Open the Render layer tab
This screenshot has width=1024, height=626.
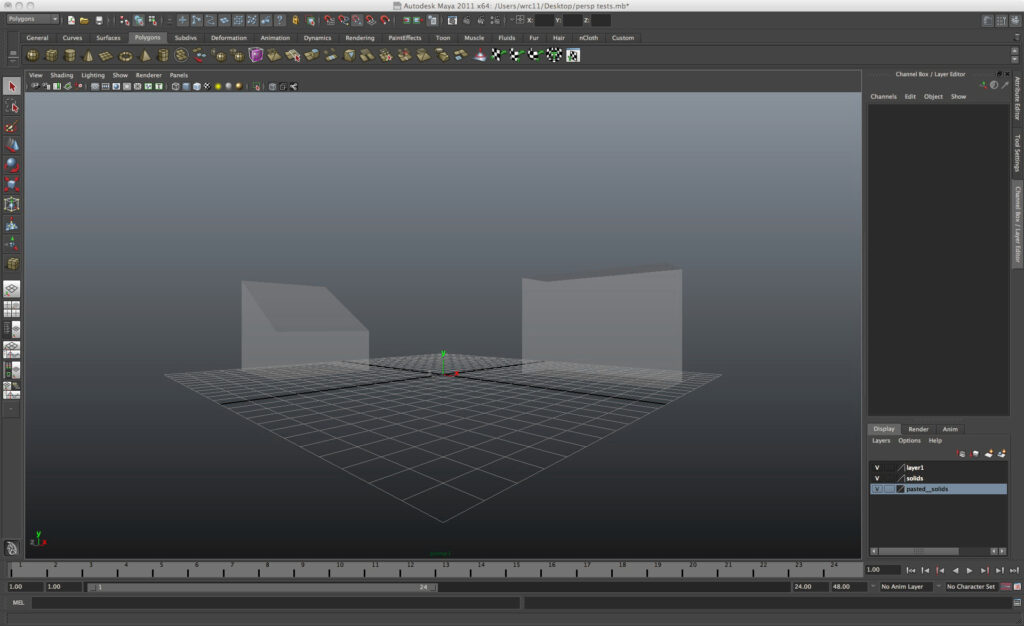[x=918, y=429]
